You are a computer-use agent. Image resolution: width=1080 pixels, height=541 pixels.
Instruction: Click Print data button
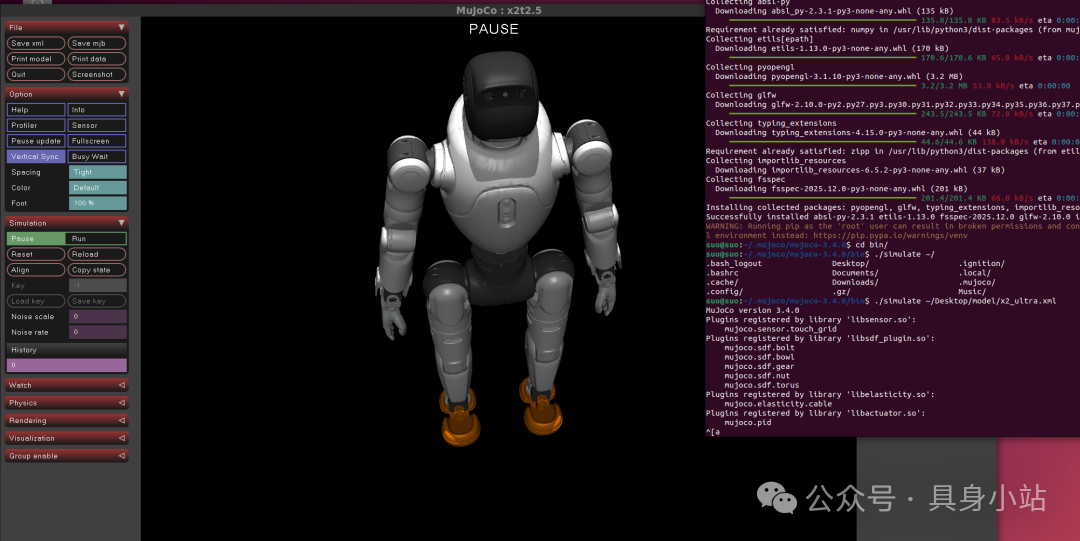click(x=96, y=59)
